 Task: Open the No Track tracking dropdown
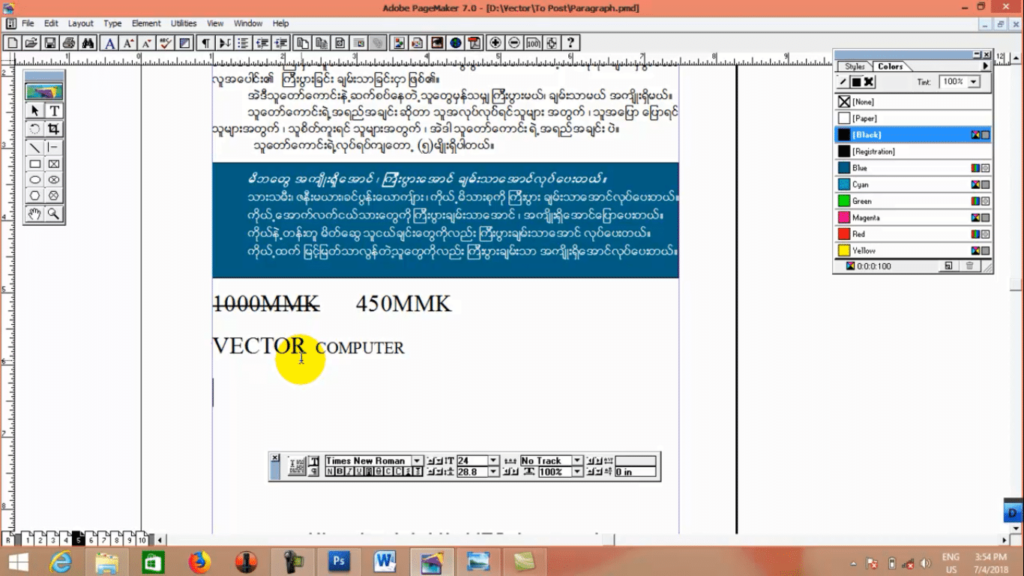576,460
